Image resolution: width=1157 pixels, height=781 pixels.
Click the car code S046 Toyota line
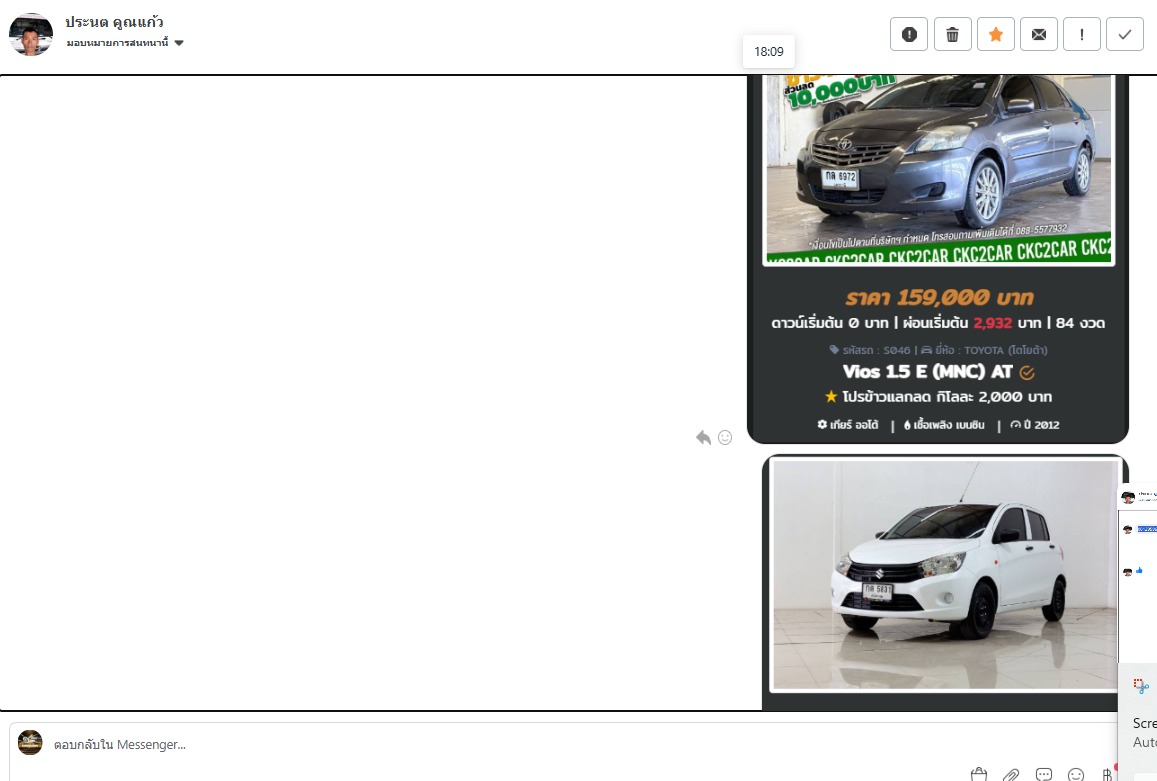point(938,350)
